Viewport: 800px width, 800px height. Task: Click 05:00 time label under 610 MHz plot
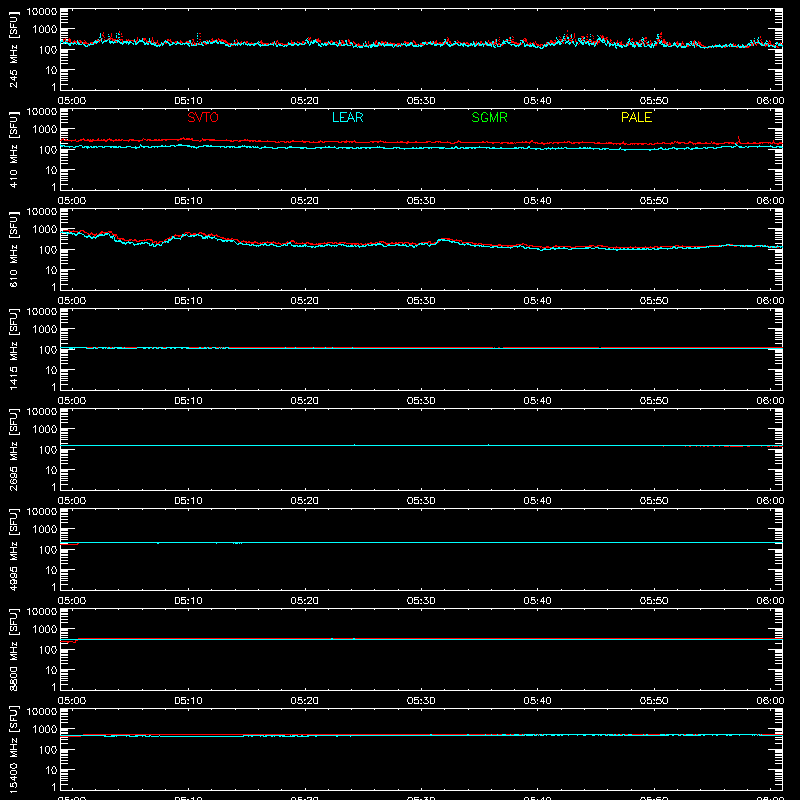(72, 301)
